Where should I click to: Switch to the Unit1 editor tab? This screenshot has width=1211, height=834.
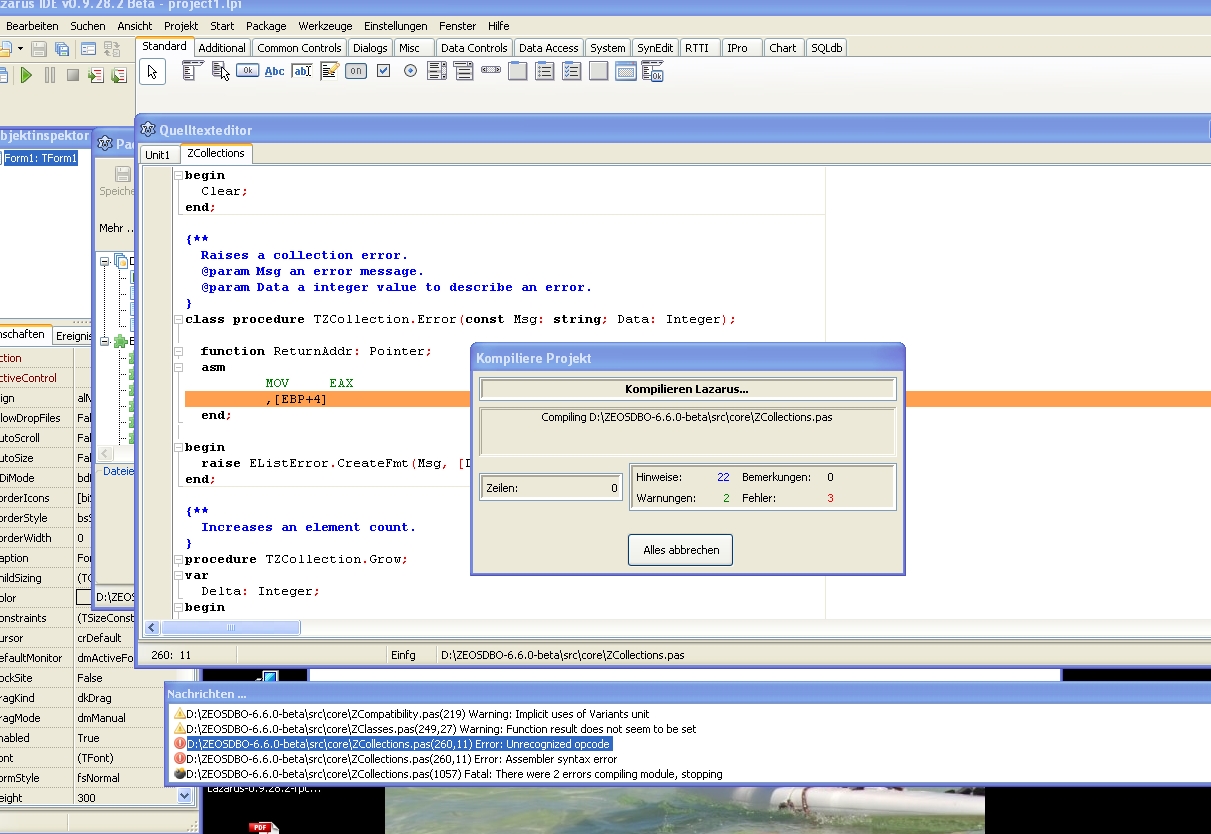point(157,154)
